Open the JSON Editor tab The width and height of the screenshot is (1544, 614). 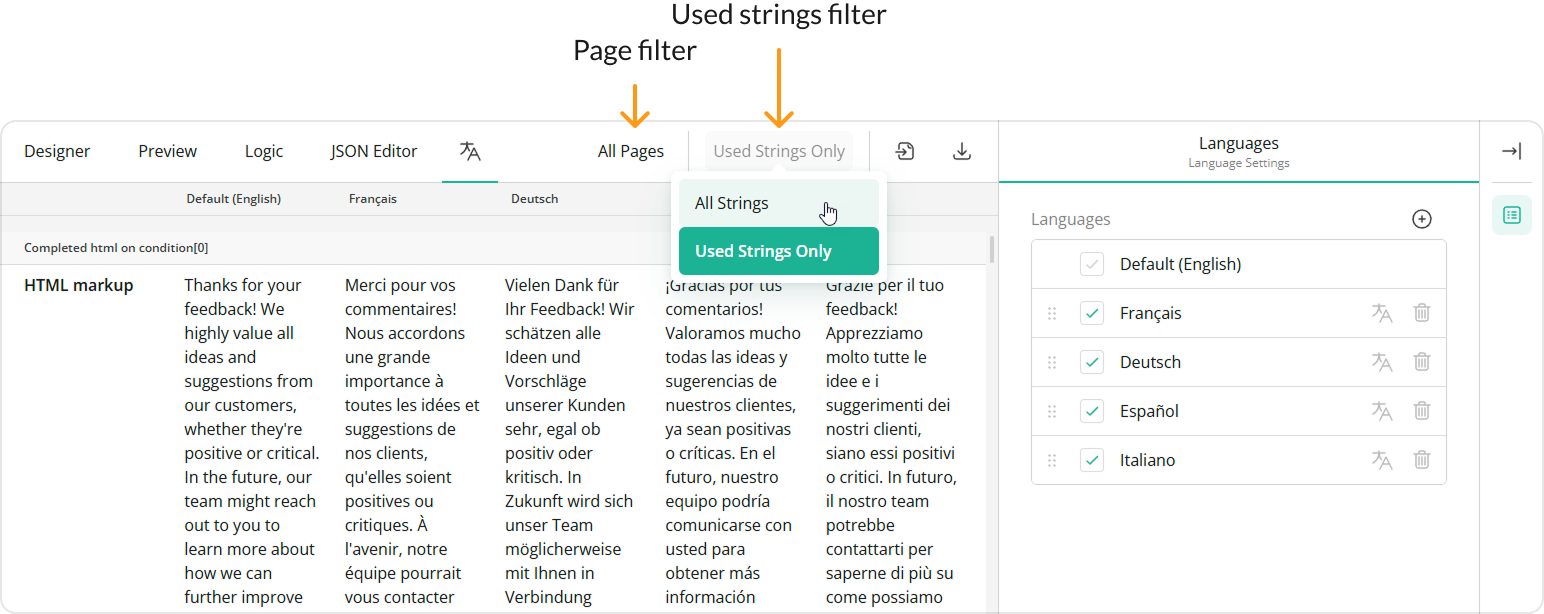tap(373, 151)
